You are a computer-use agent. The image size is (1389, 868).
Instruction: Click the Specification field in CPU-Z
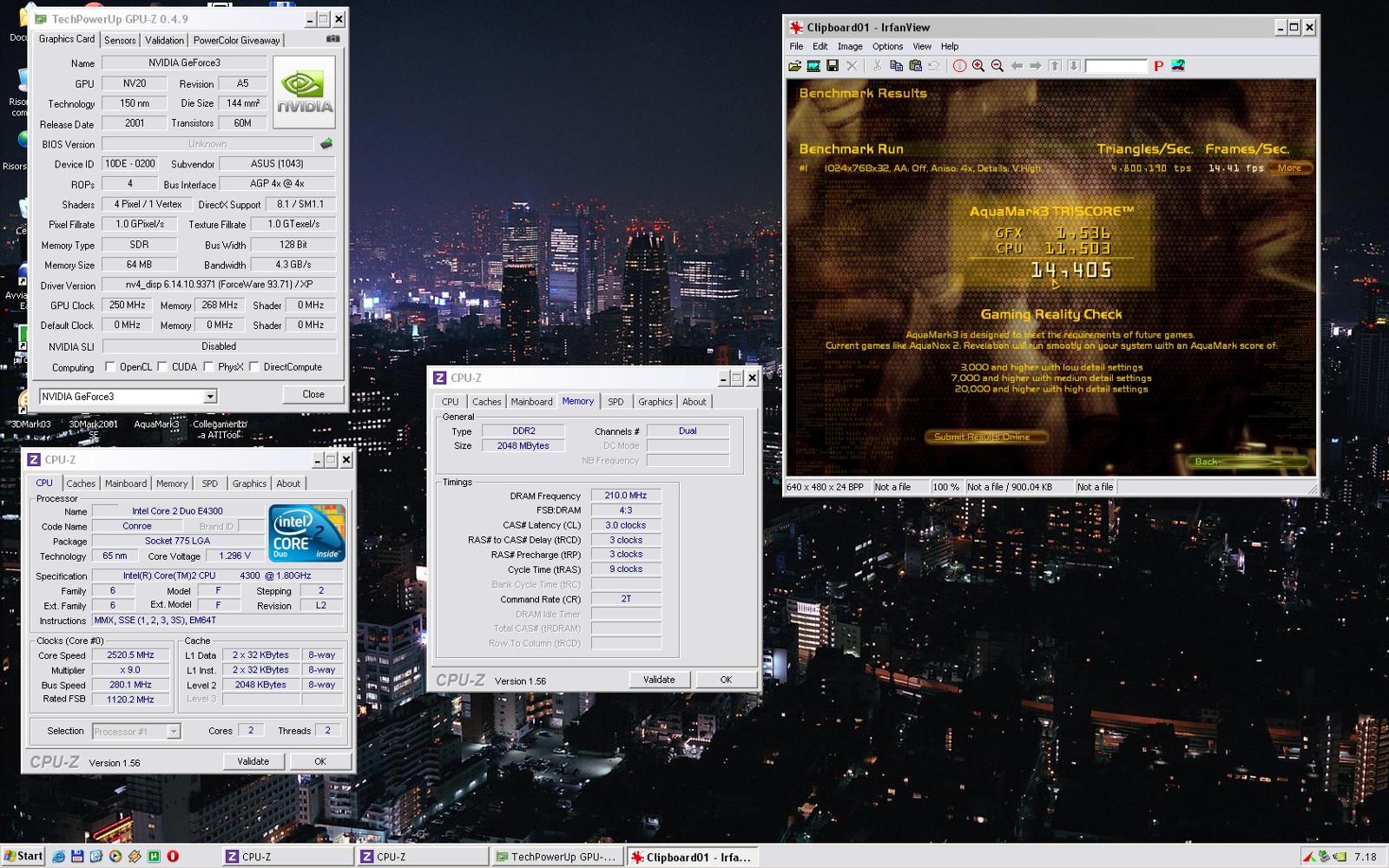coord(217,575)
